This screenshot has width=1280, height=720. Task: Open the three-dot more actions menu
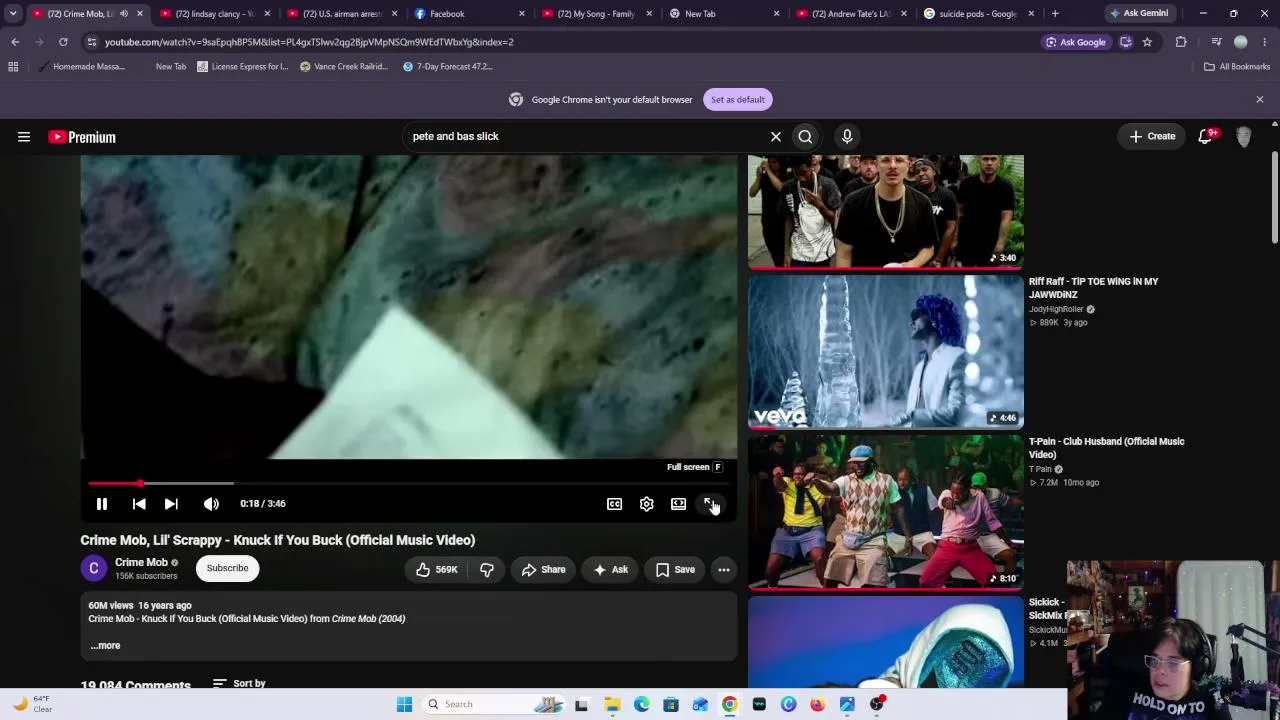(724, 569)
